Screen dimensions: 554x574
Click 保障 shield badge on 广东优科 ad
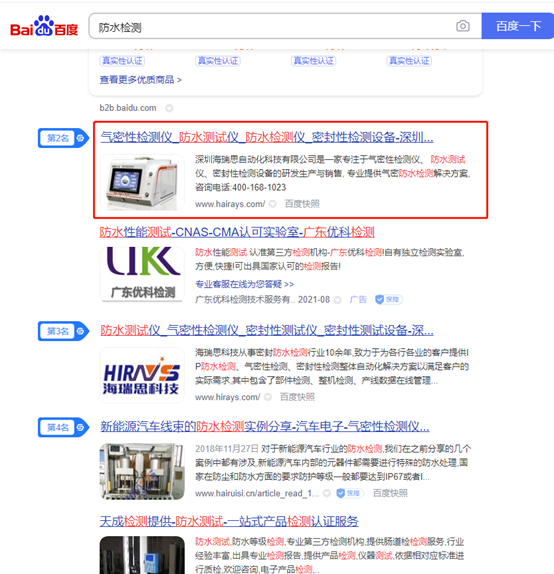[x=388, y=300]
